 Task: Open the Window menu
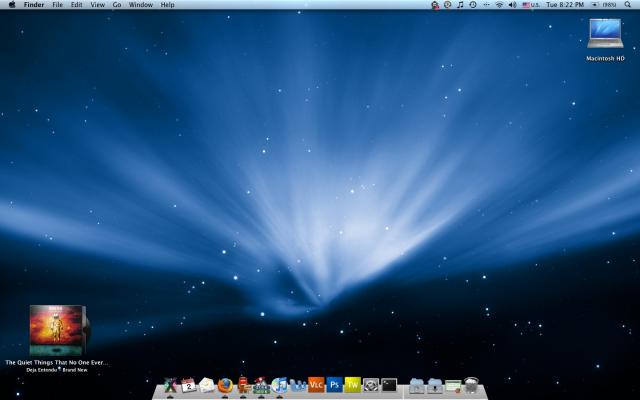(141, 5)
